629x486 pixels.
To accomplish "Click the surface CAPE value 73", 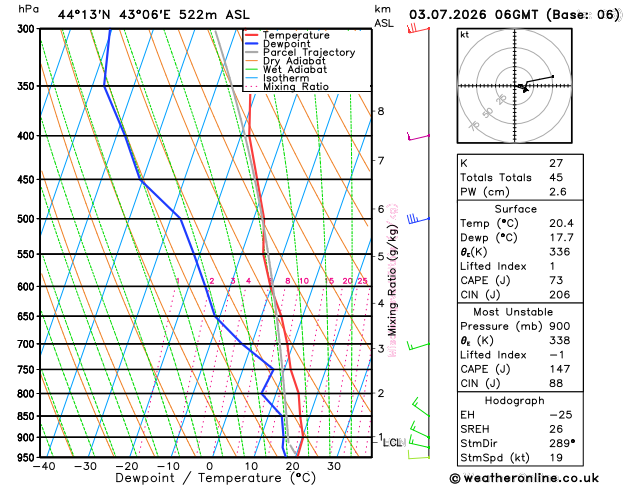I will (x=556, y=280).
